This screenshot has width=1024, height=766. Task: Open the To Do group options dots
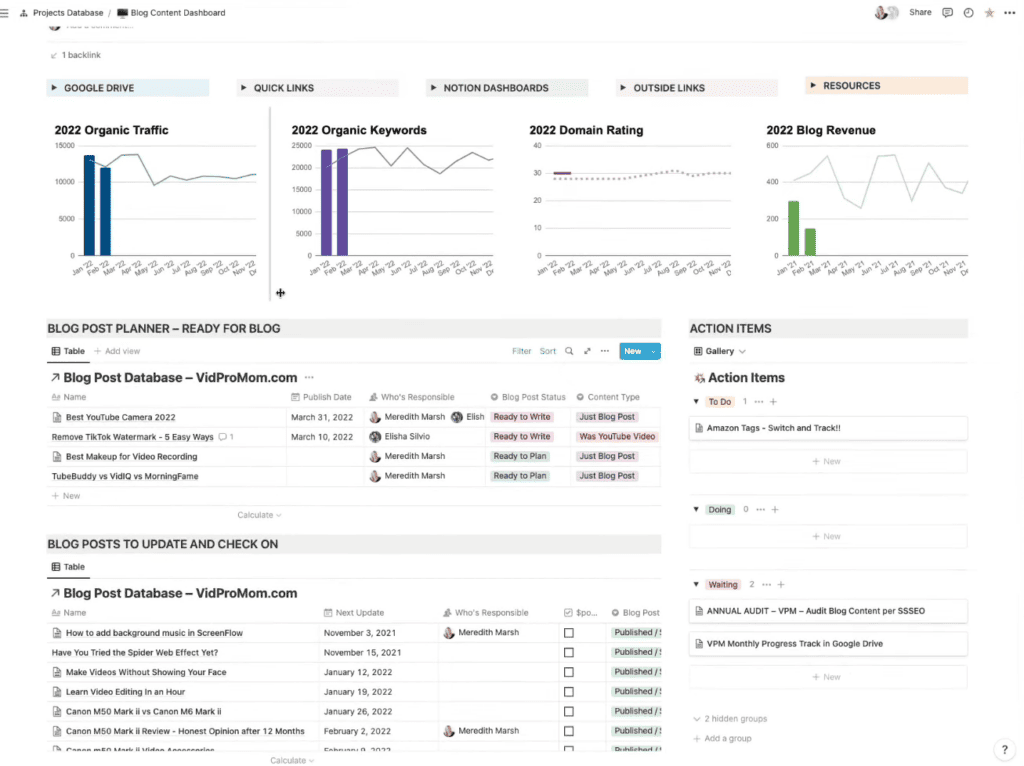(758, 402)
